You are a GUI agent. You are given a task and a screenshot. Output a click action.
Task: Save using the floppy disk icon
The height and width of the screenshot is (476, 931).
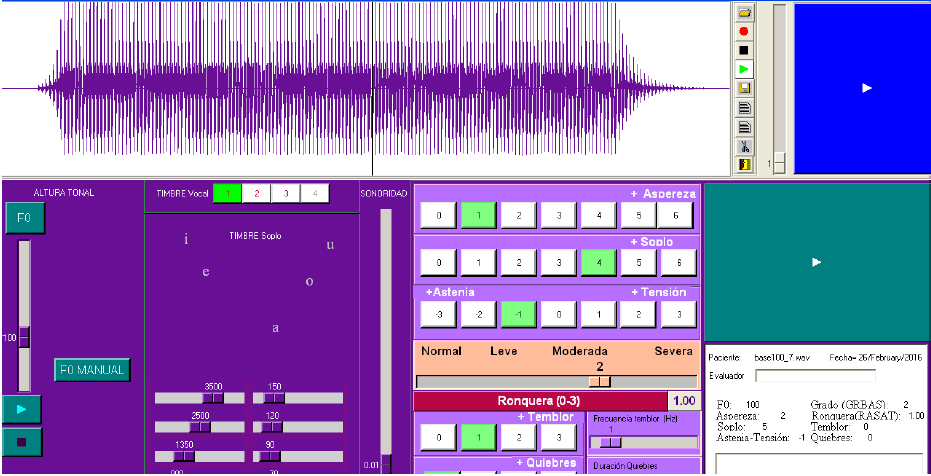[x=744, y=88]
